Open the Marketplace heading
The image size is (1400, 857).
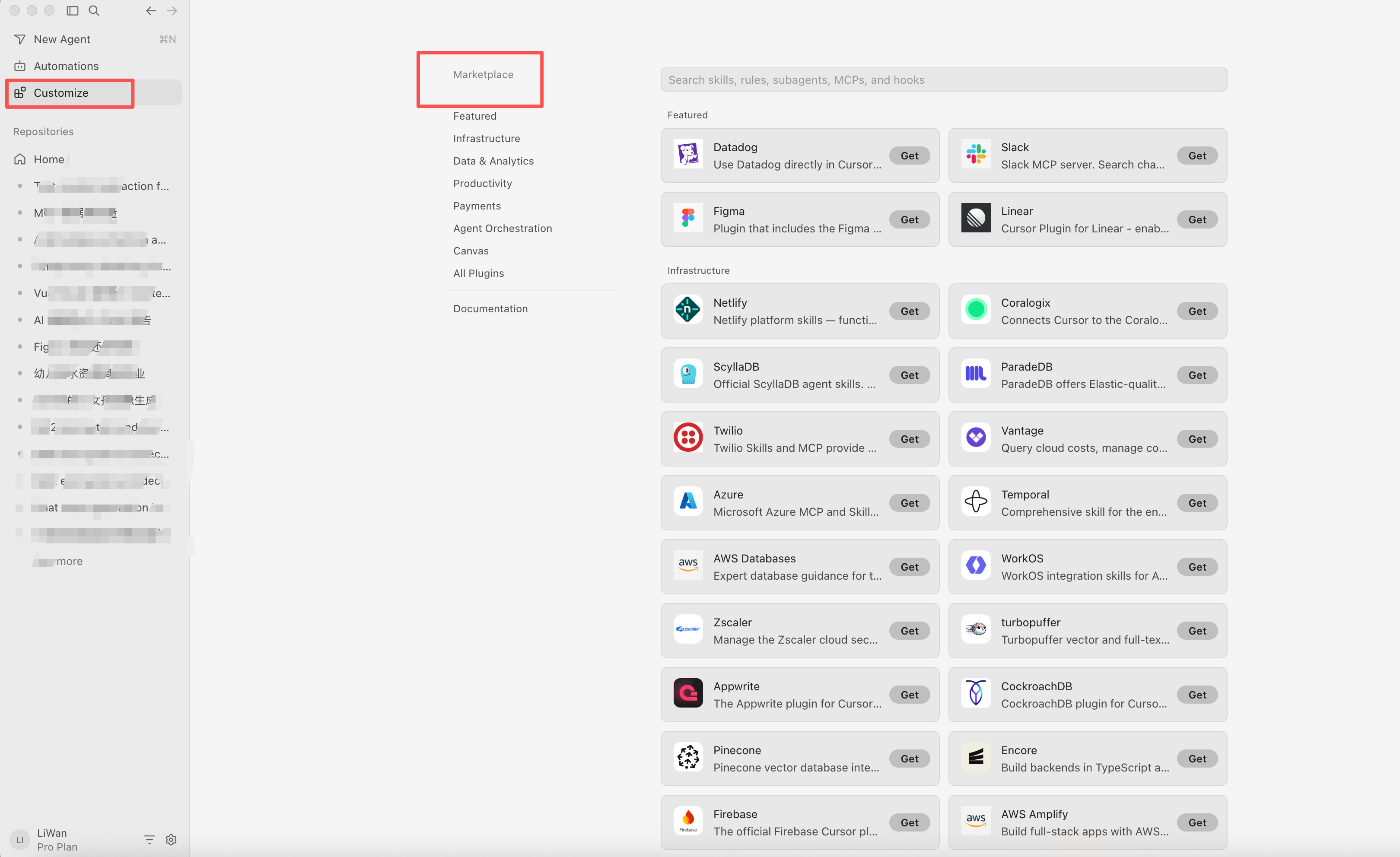[483, 74]
